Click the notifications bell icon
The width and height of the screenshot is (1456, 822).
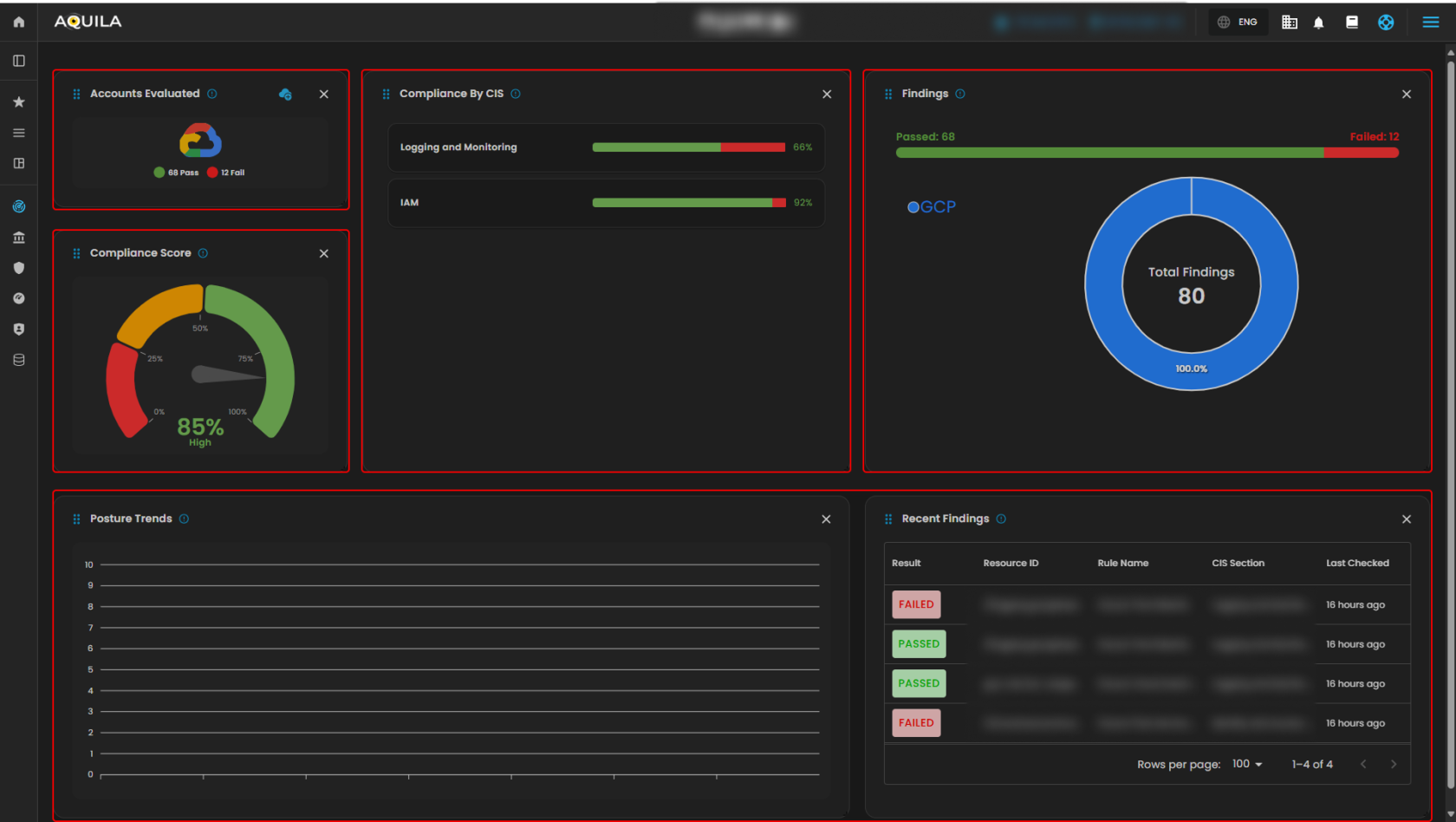coord(1318,23)
